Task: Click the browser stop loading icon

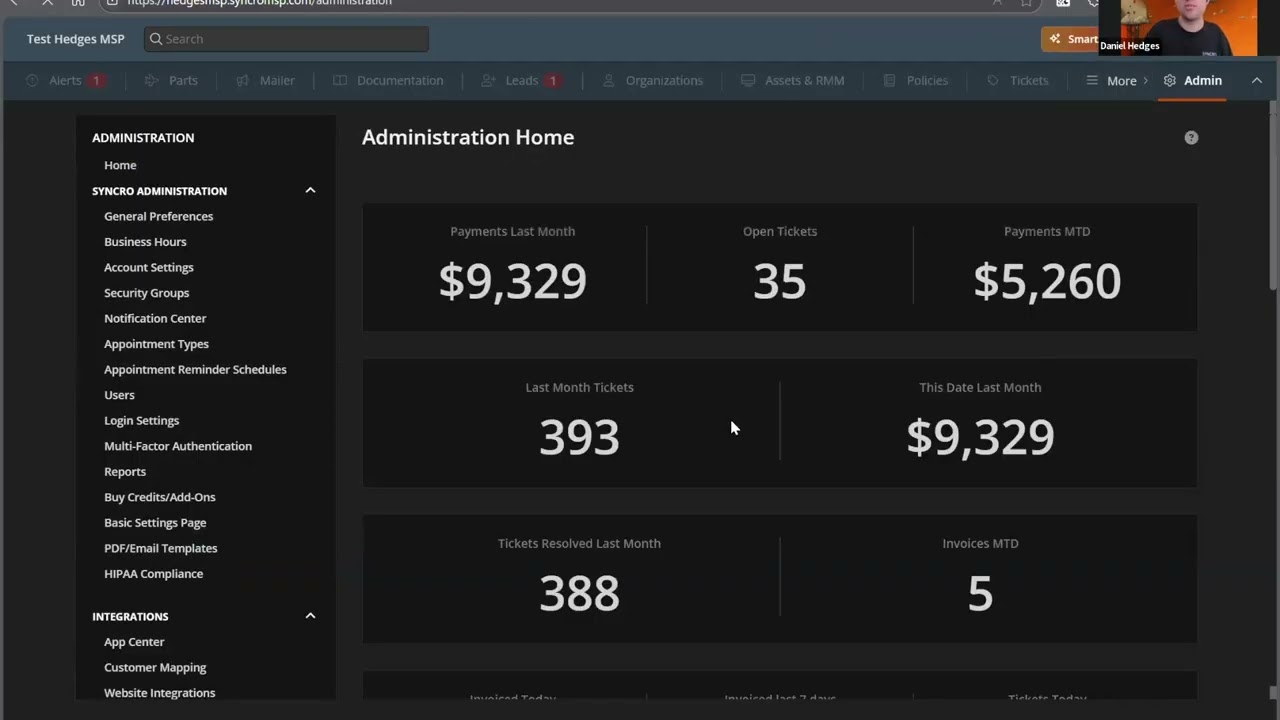Action: click(47, 3)
